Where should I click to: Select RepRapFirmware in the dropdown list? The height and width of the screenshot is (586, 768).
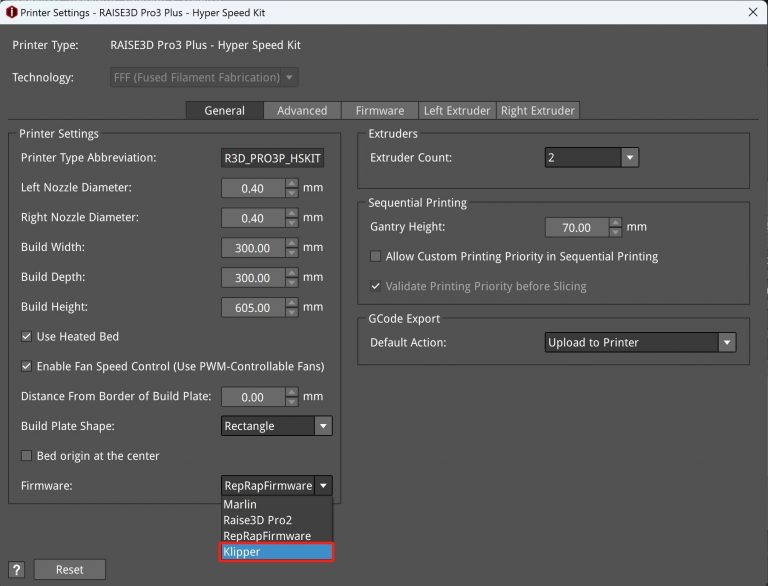[277, 536]
